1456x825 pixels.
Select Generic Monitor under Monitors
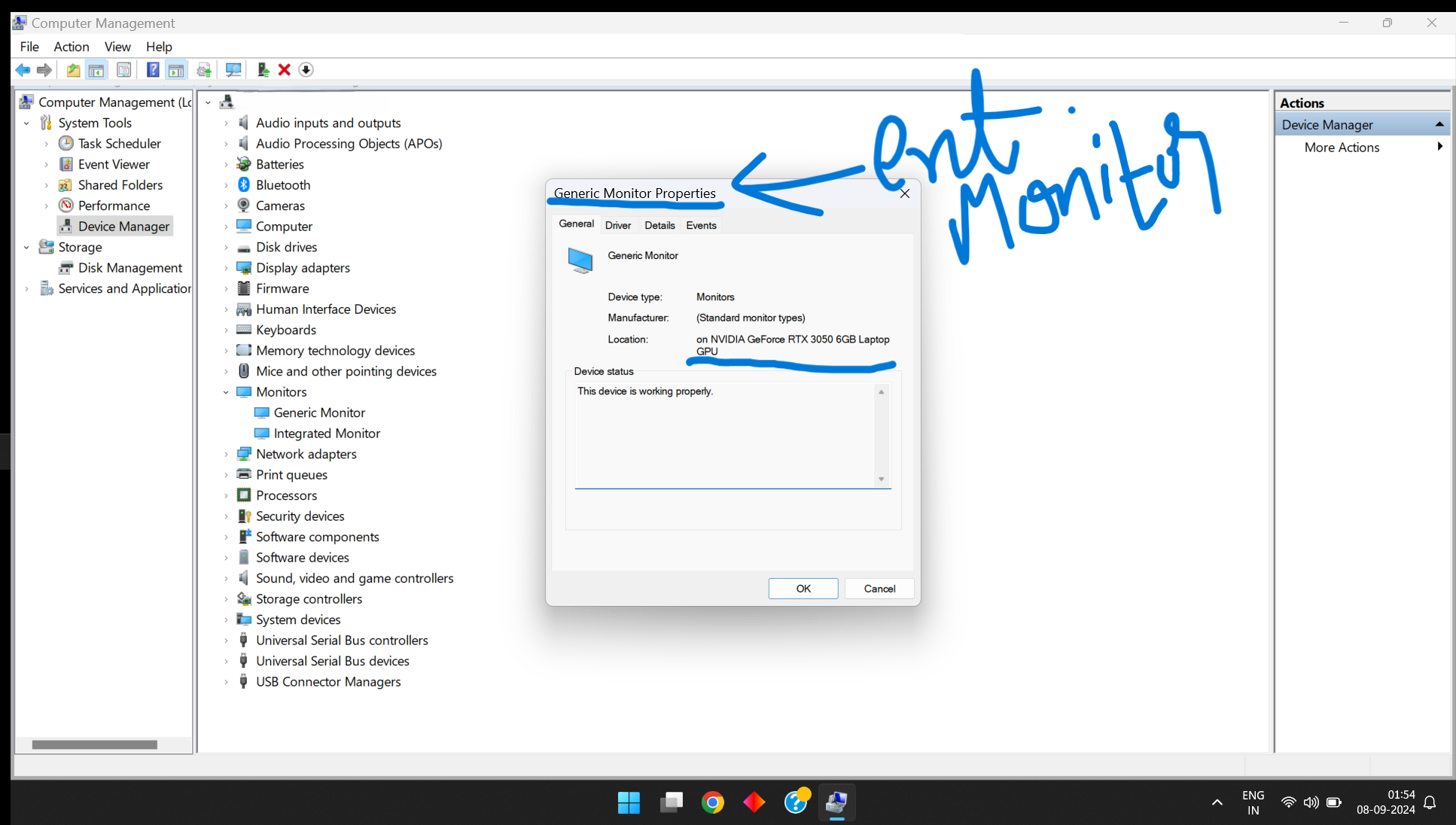pos(319,413)
